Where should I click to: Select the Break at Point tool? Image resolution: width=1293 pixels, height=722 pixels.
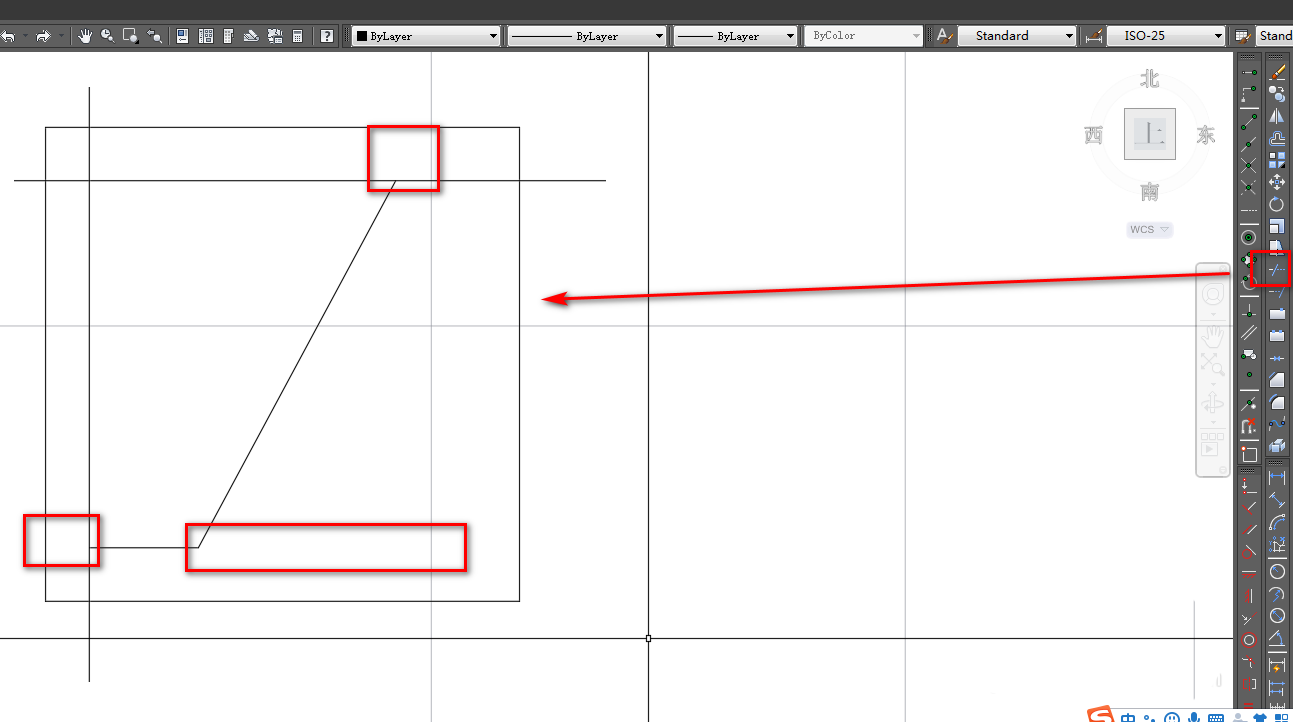coord(1277,314)
